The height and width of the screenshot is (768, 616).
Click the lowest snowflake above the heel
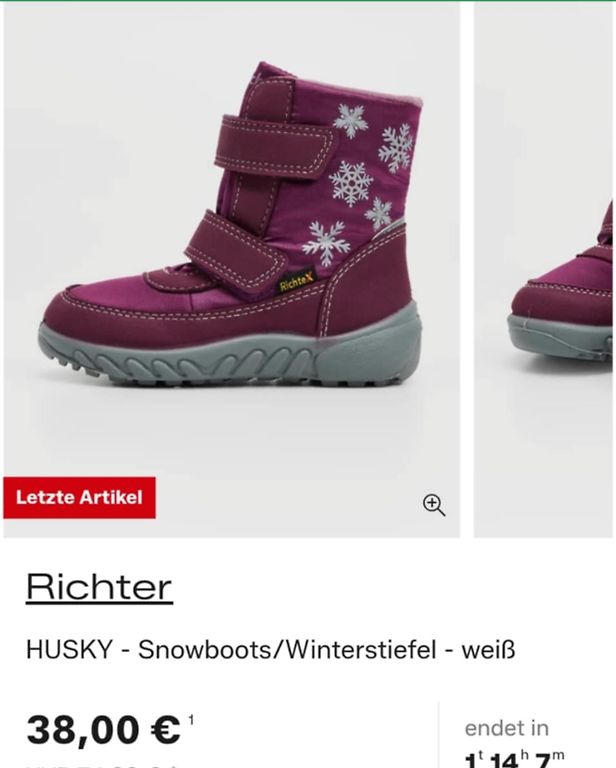(x=326, y=241)
